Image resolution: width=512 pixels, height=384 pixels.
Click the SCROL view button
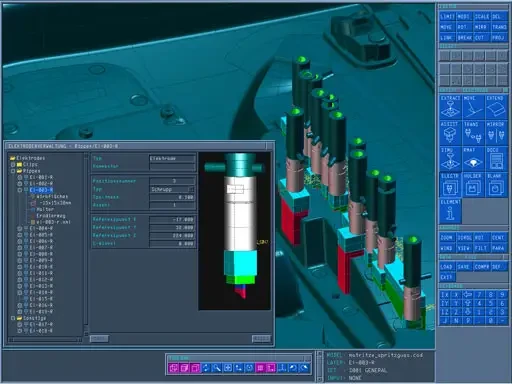465,238
